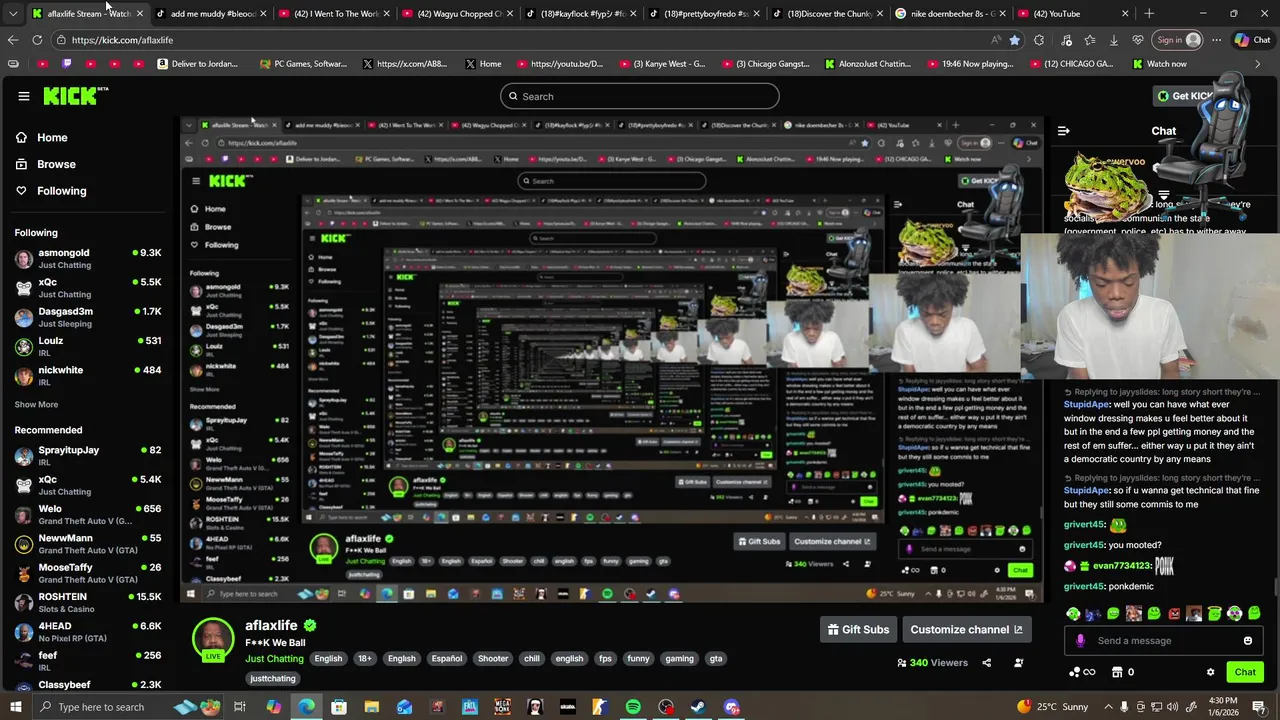
Task: Expand hidden system tray icons
Action: point(1108,707)
